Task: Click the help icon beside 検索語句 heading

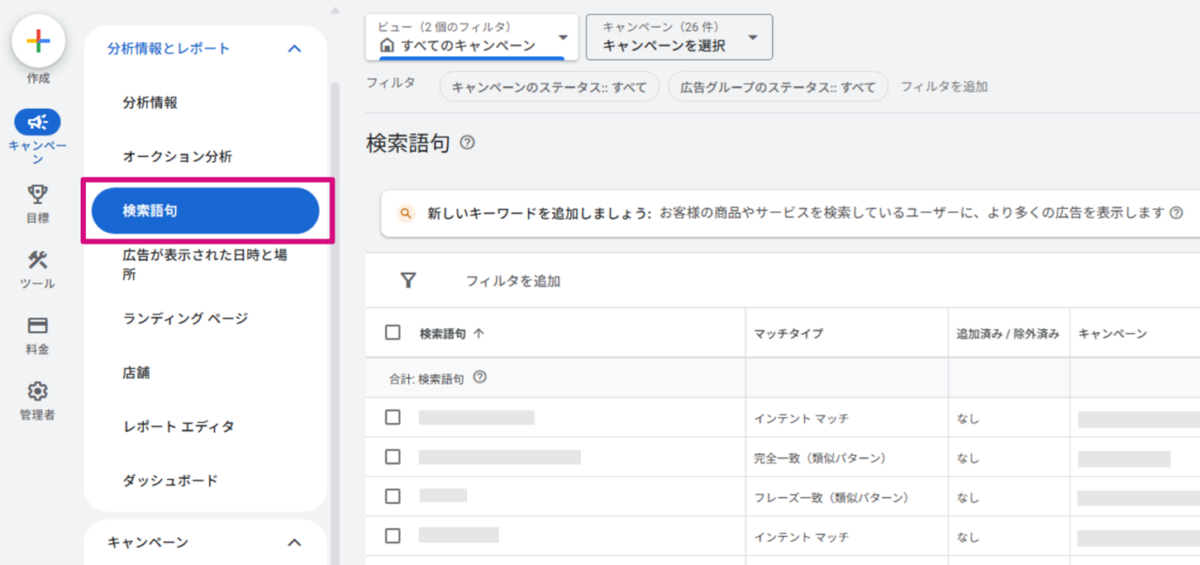Action: point(467,143)
